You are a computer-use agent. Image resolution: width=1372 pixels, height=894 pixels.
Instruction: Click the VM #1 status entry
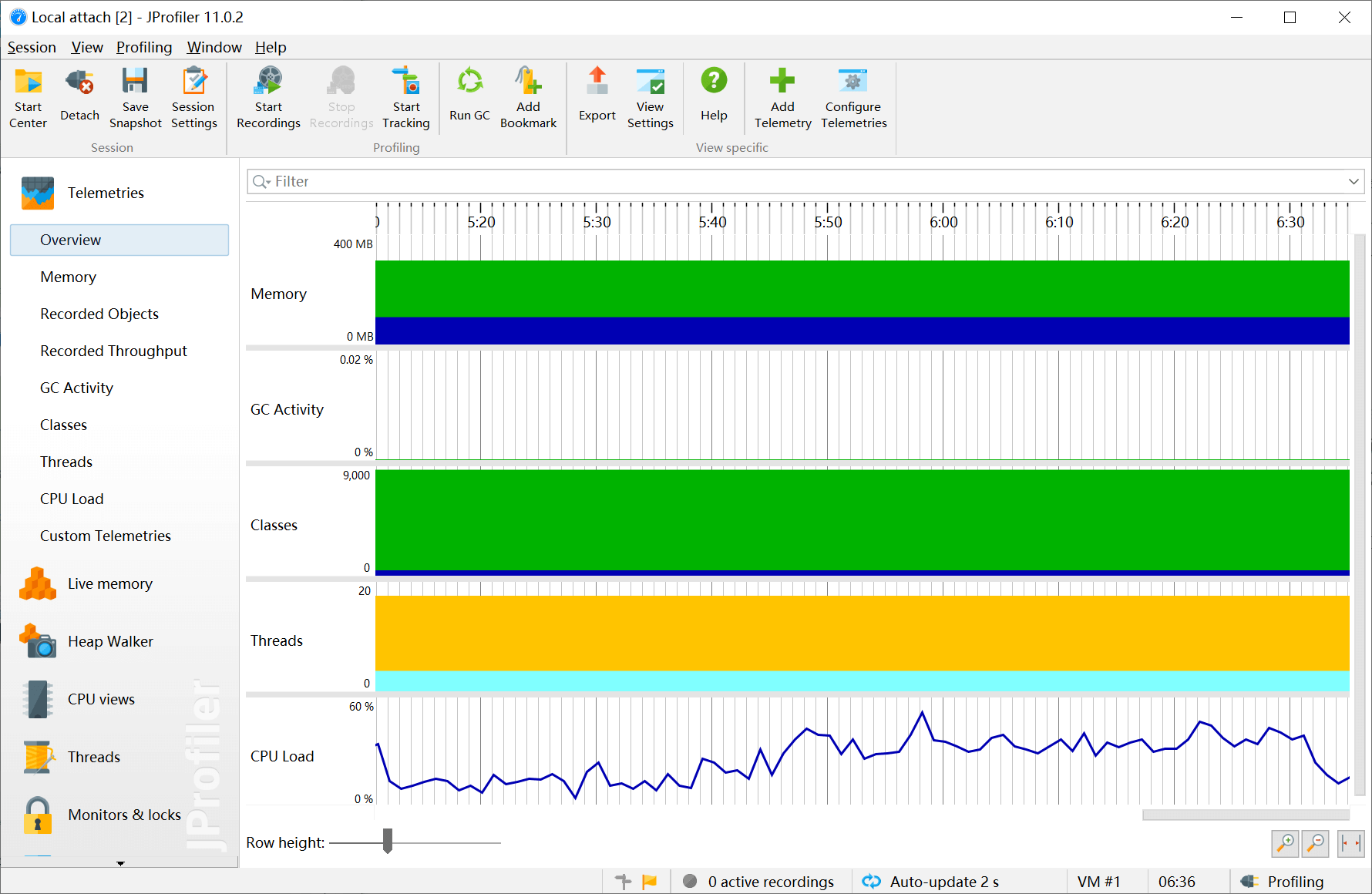pyautogui.click(x=1098, y=882)
